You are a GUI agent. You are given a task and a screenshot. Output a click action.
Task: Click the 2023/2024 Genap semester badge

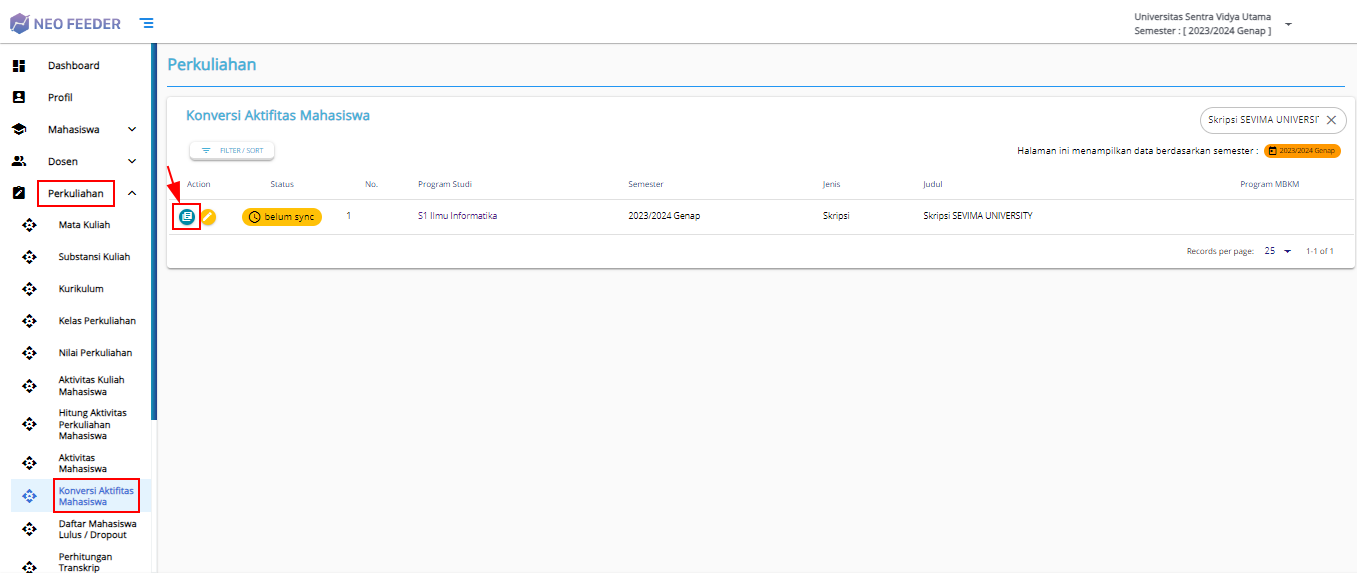pos(1302,151)
